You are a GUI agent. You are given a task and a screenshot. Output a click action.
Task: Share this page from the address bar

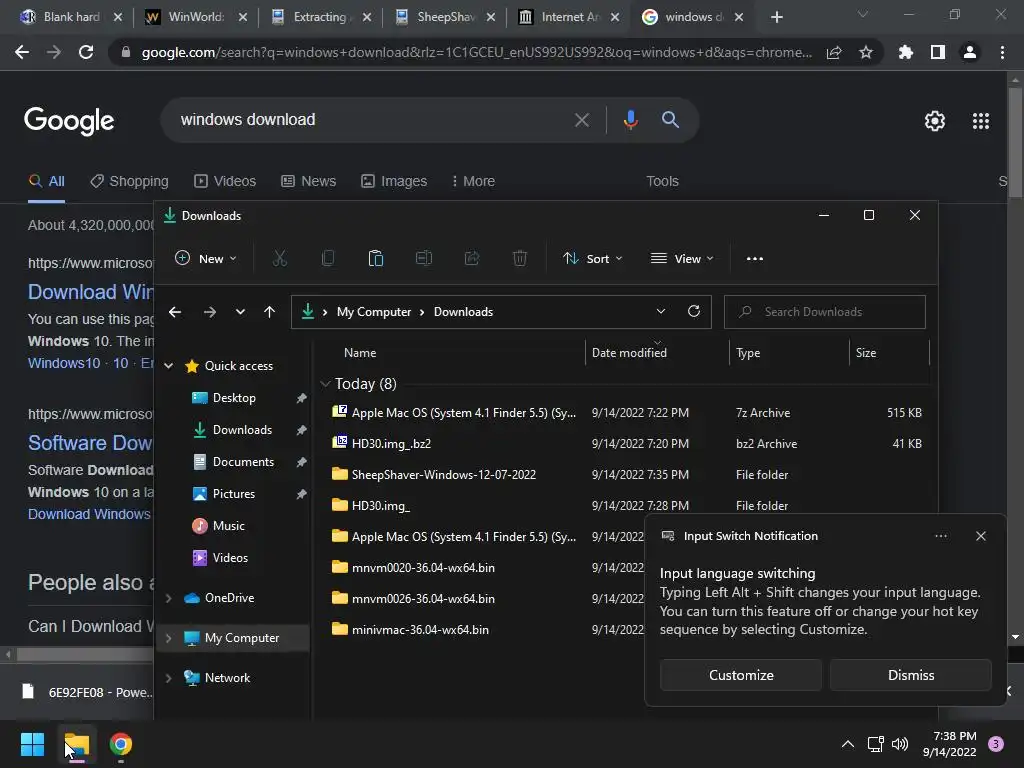coord(834,52)
